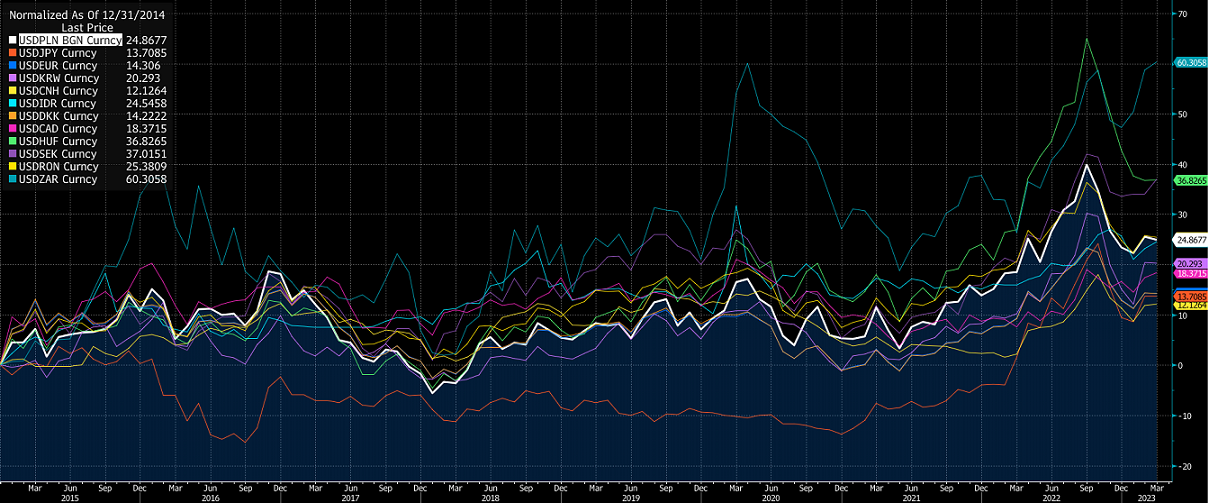
Task: Click the 60.3058 price tag on right axis
Action: [x=1190, y=62]
